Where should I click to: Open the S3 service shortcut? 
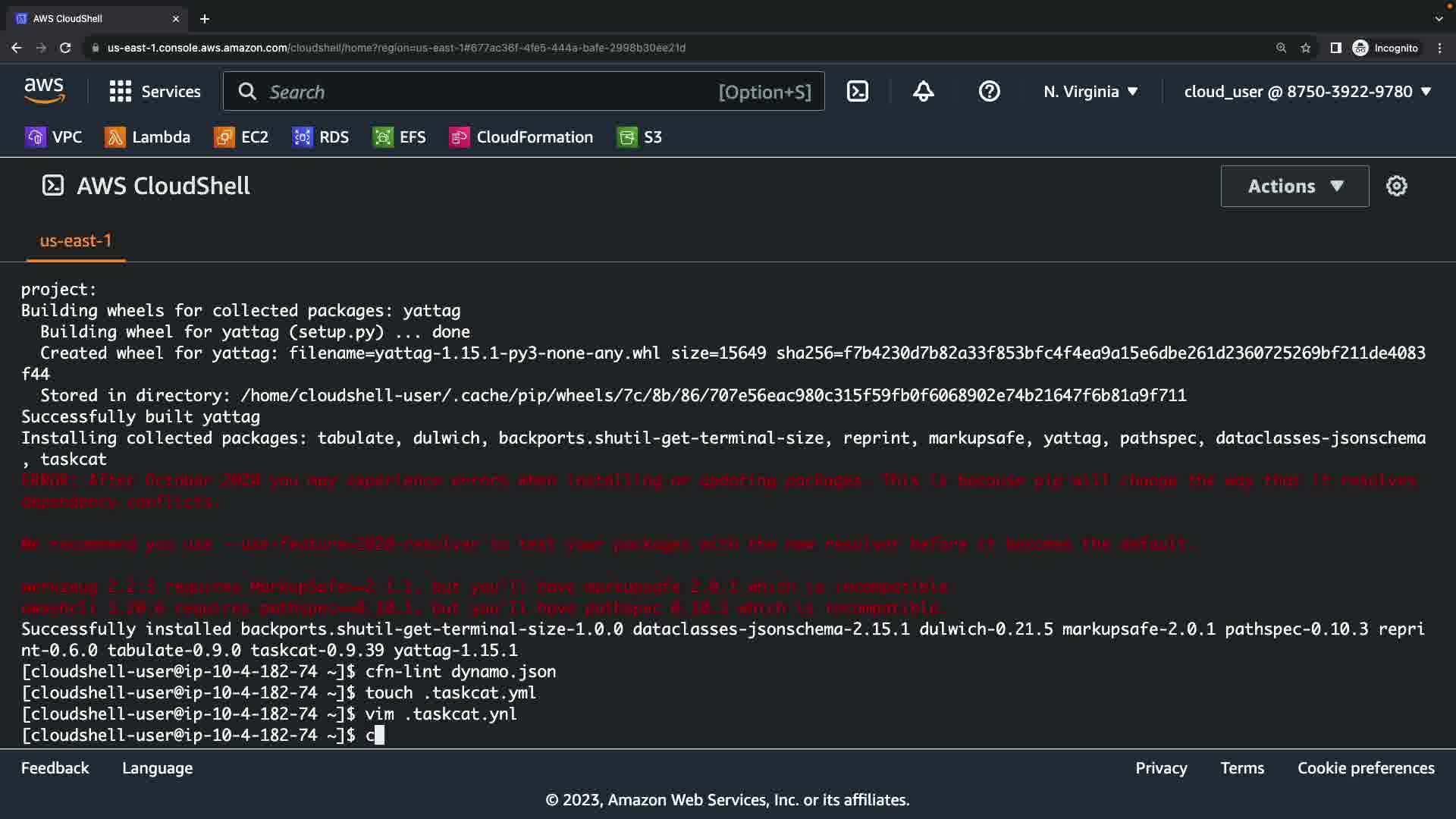pos(640,137)
